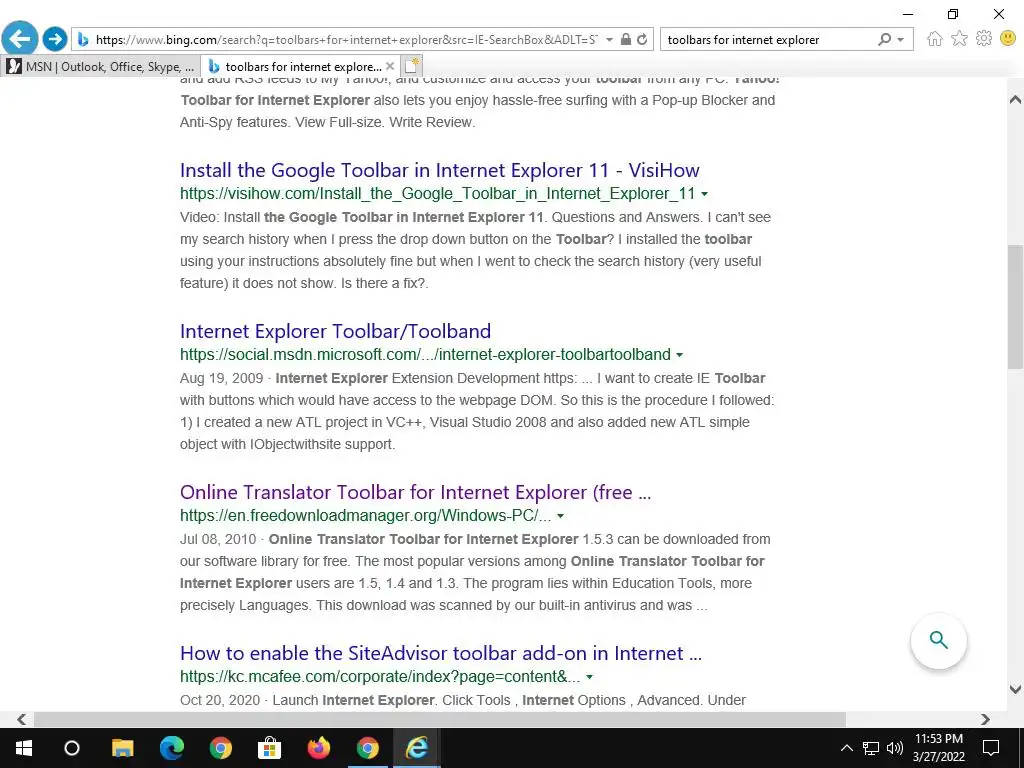The height and width of the screenshot is (768, 1024).
Task: Click the social.msdn.microsoft.com green URL
Action: click(425, 355)
